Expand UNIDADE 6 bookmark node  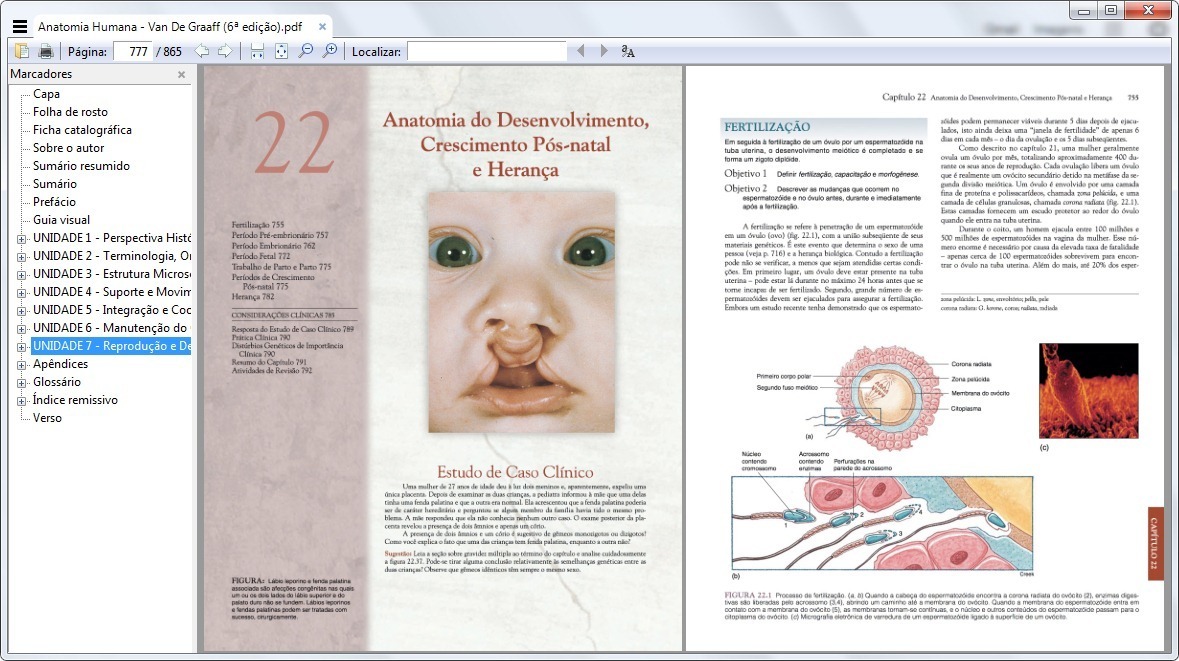(22, 329)
